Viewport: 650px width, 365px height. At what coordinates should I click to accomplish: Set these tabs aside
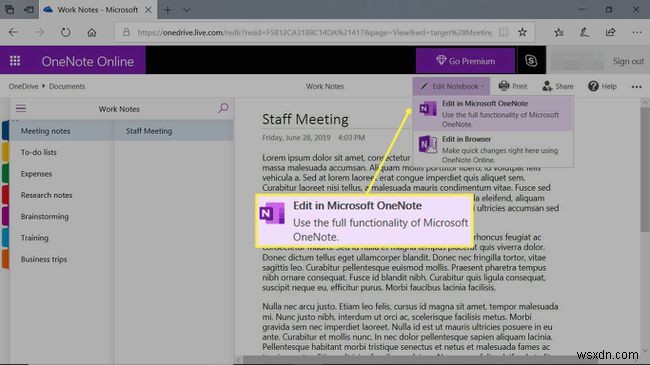click(x=29, y=9)
